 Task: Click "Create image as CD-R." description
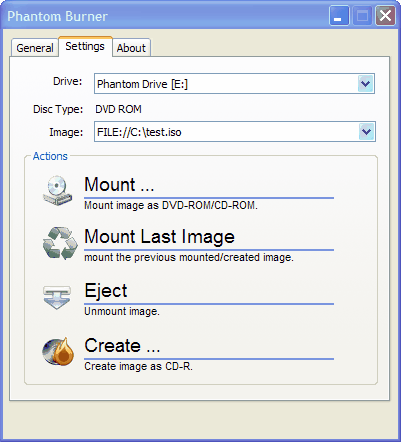[138, 366]
